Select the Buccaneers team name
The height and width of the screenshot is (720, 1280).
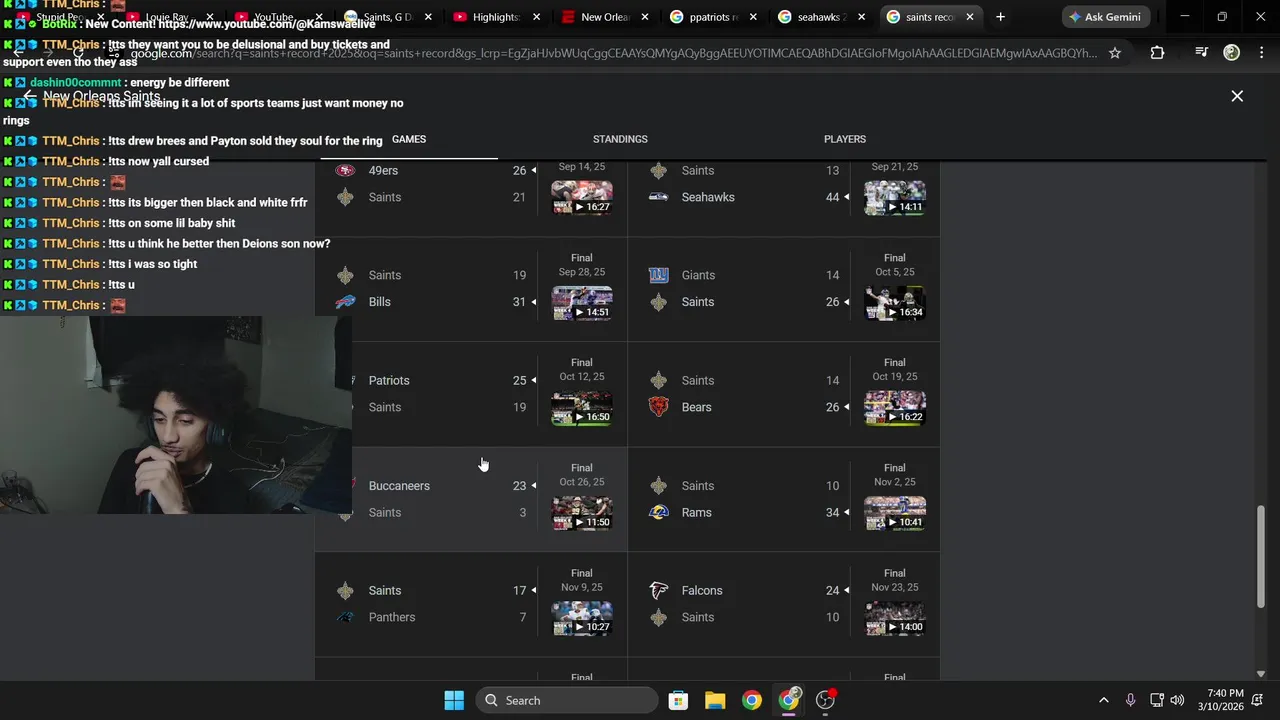click(x=399, y=486)
